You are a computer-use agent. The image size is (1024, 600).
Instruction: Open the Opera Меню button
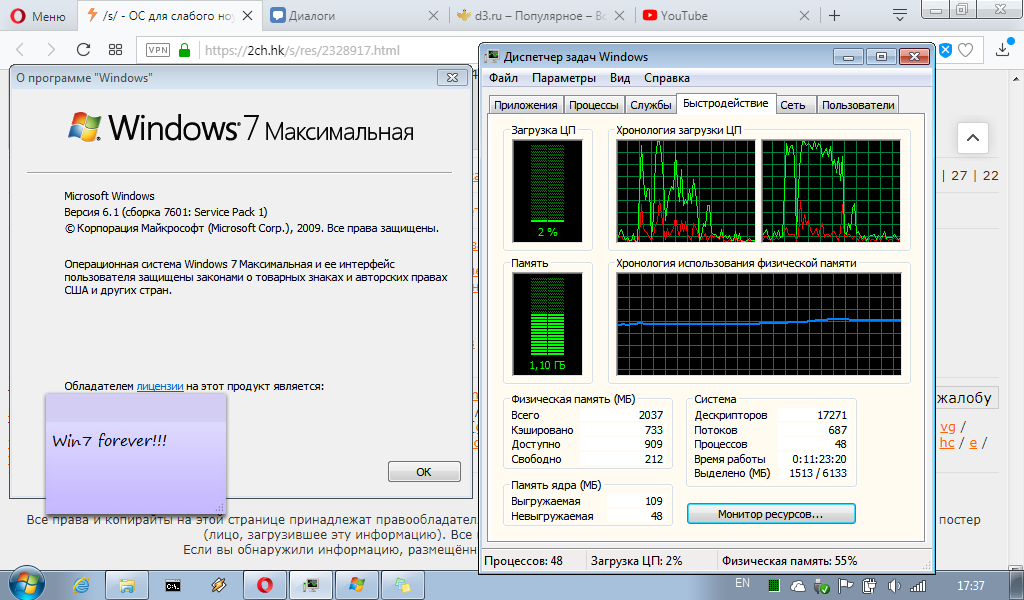click(x=39, y=16)
